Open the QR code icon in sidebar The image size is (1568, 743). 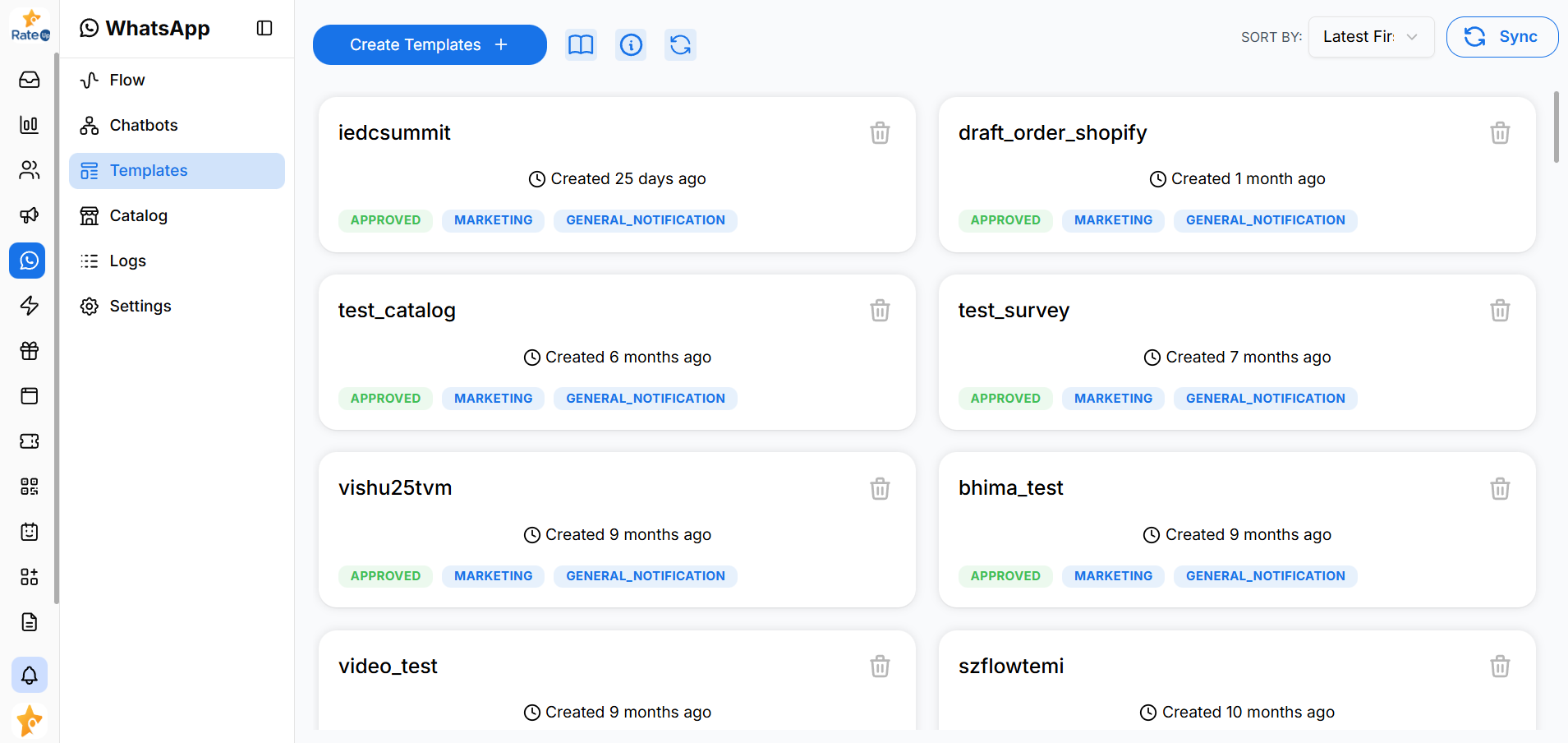pos(29,487)
